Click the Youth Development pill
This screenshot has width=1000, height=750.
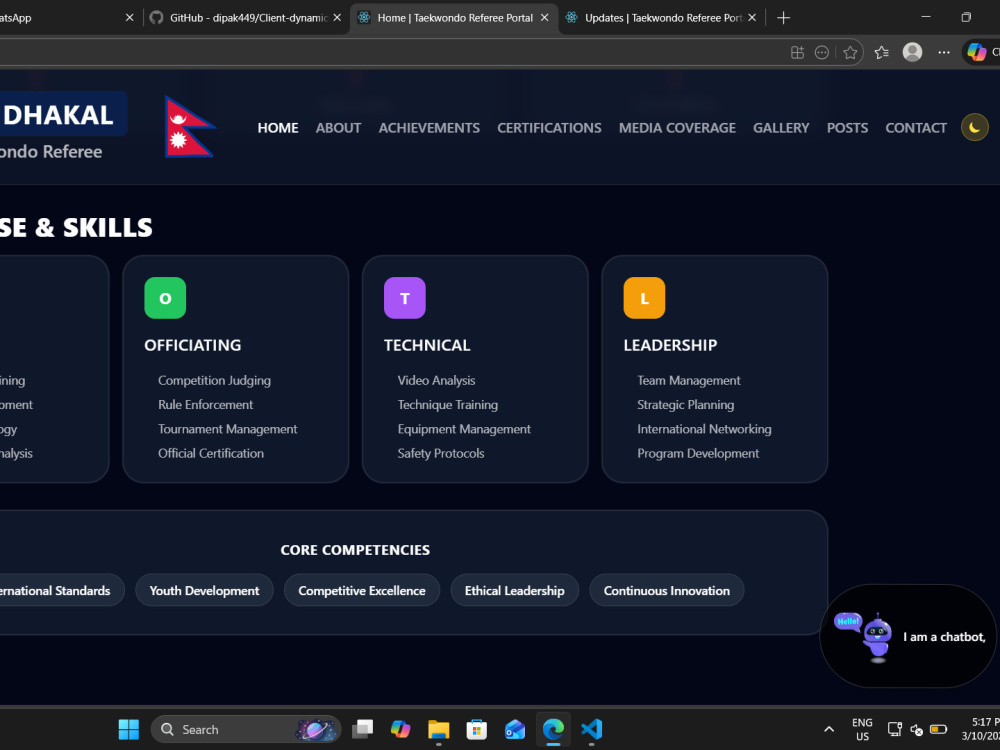(204, 591)
